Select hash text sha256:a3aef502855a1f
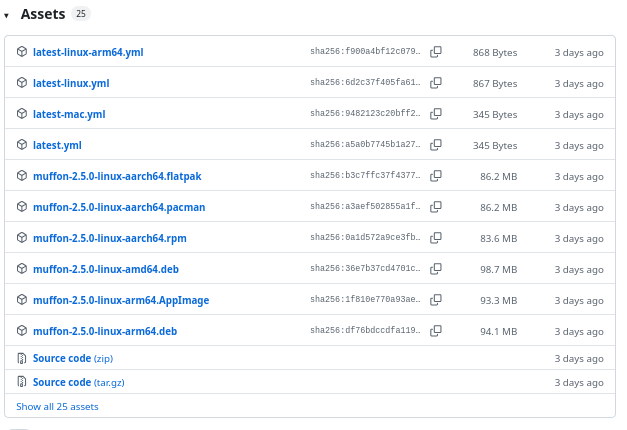The width and height of the screenshot is (627, 430). [x=365, y=206]
